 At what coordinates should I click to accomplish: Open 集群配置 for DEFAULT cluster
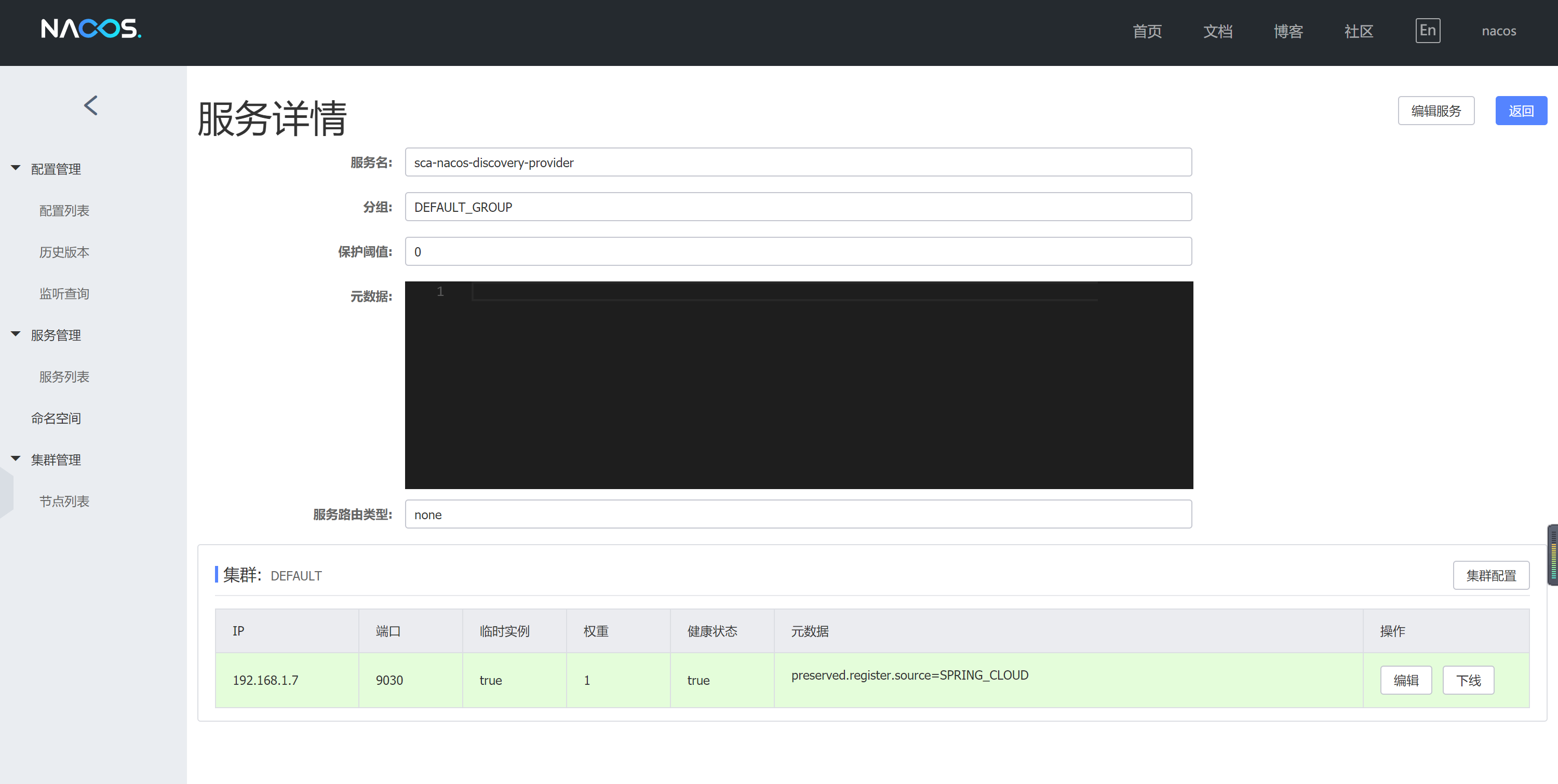click(1490, 575)
